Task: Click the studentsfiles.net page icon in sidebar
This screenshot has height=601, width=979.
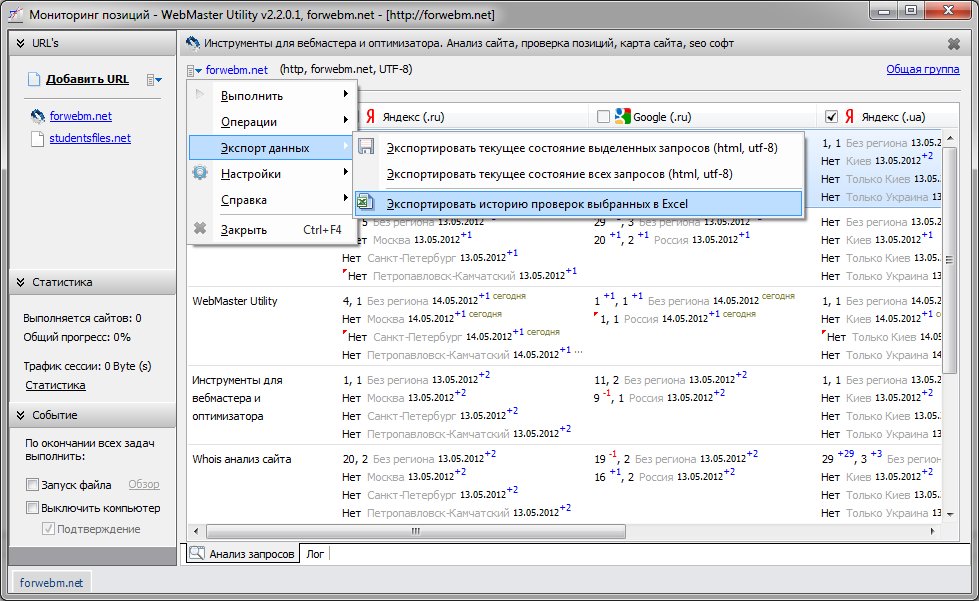Action: coord(38,138)
